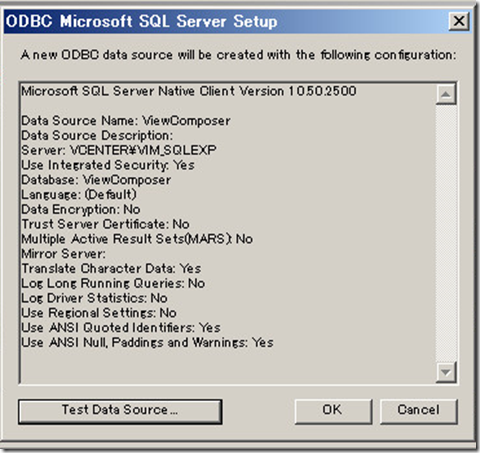The image size is (480, 453).
Task: Click the 'Log Driver Statistics: No' line
Action: click(x=94, y=298)
